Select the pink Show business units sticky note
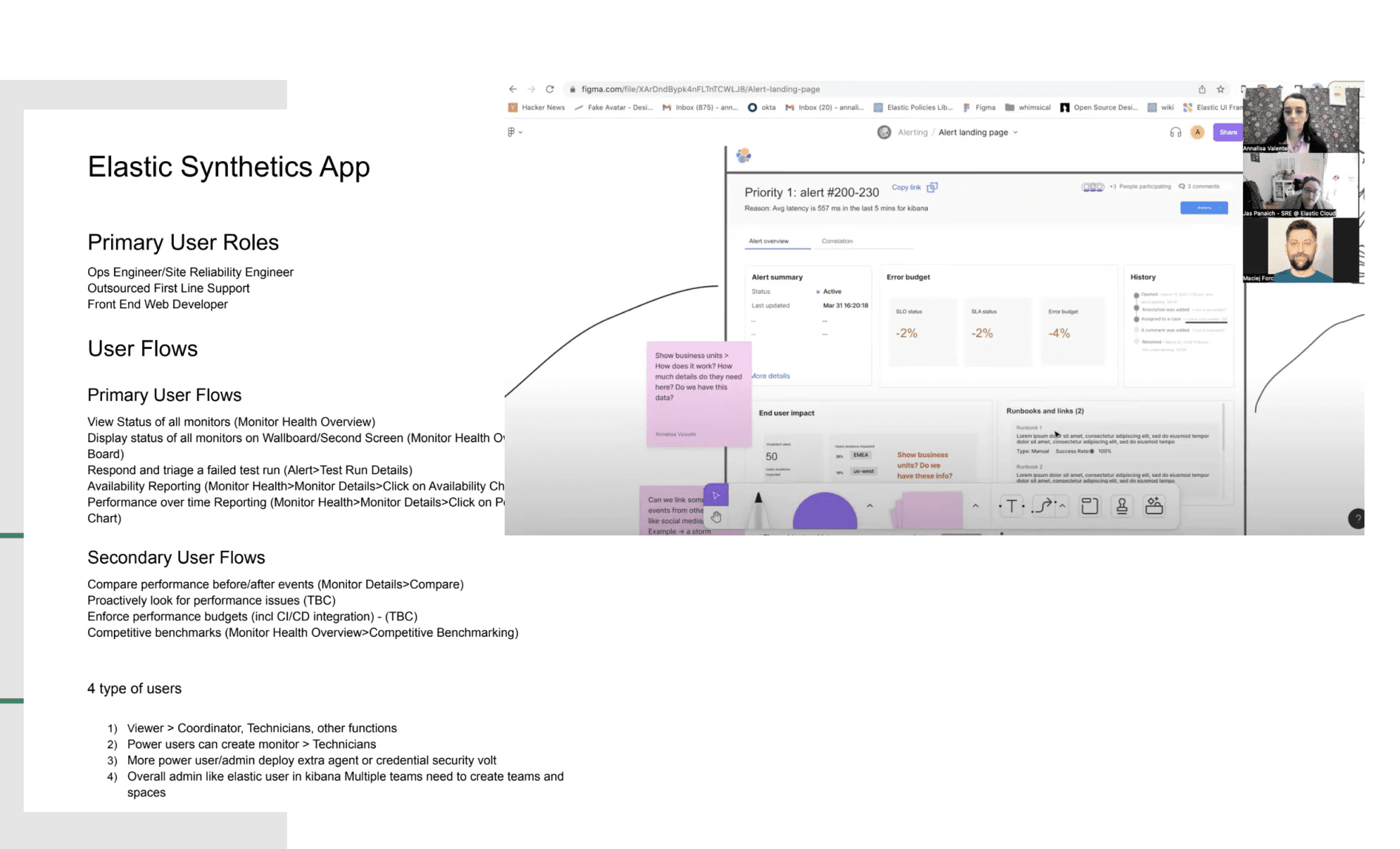Image resolution: width=1400 pixels, height=849 pixels. coord(699,393)
